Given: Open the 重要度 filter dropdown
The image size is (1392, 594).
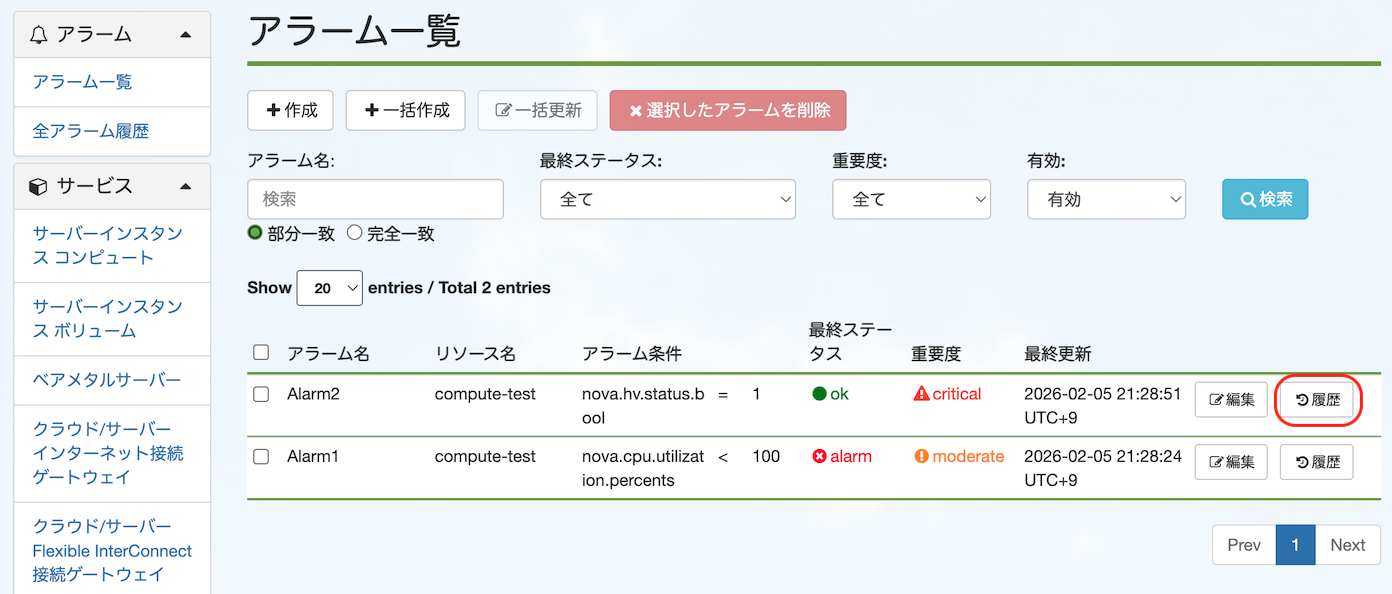Looking at the screenshot, I should tap(911, 199).
